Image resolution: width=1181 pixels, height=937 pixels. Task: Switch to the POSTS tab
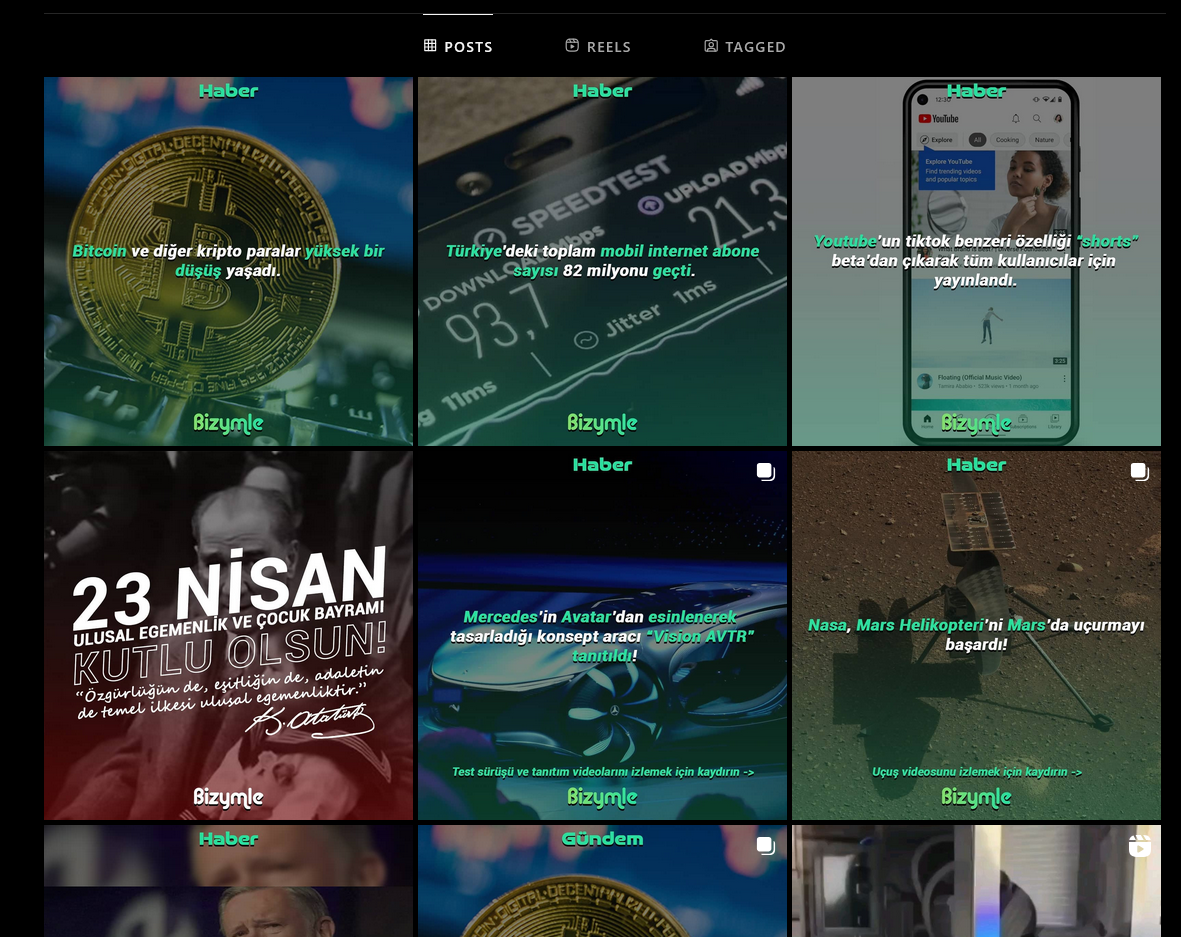[x=458, y=46]
